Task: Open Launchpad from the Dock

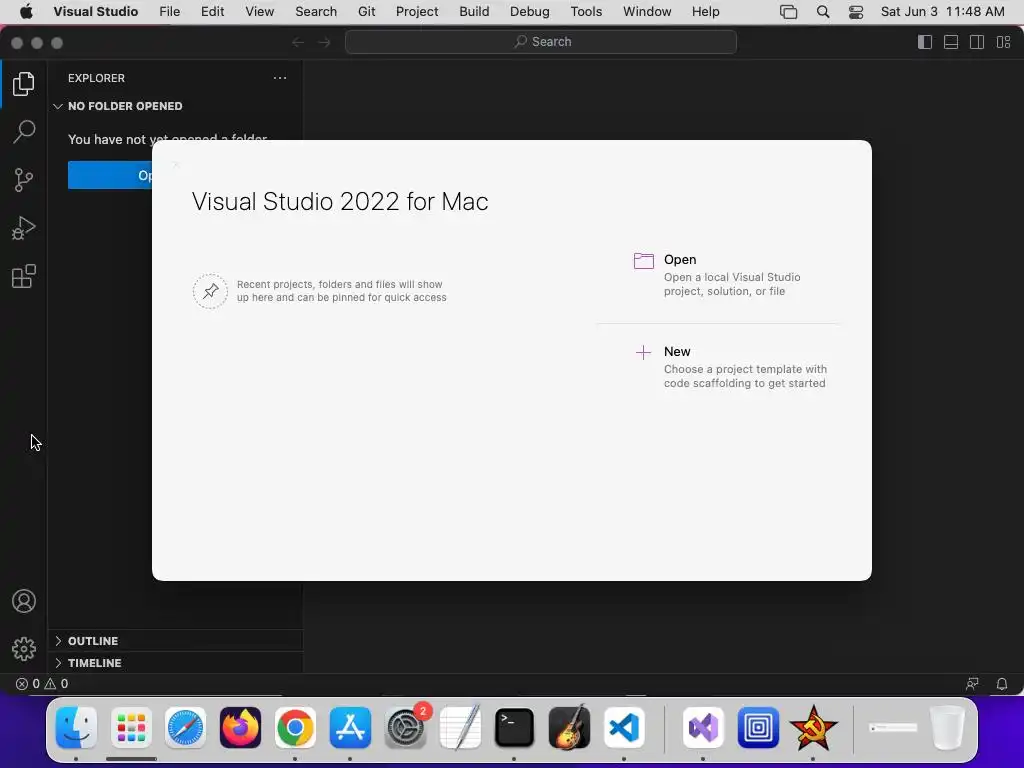Action: point(131,728)
